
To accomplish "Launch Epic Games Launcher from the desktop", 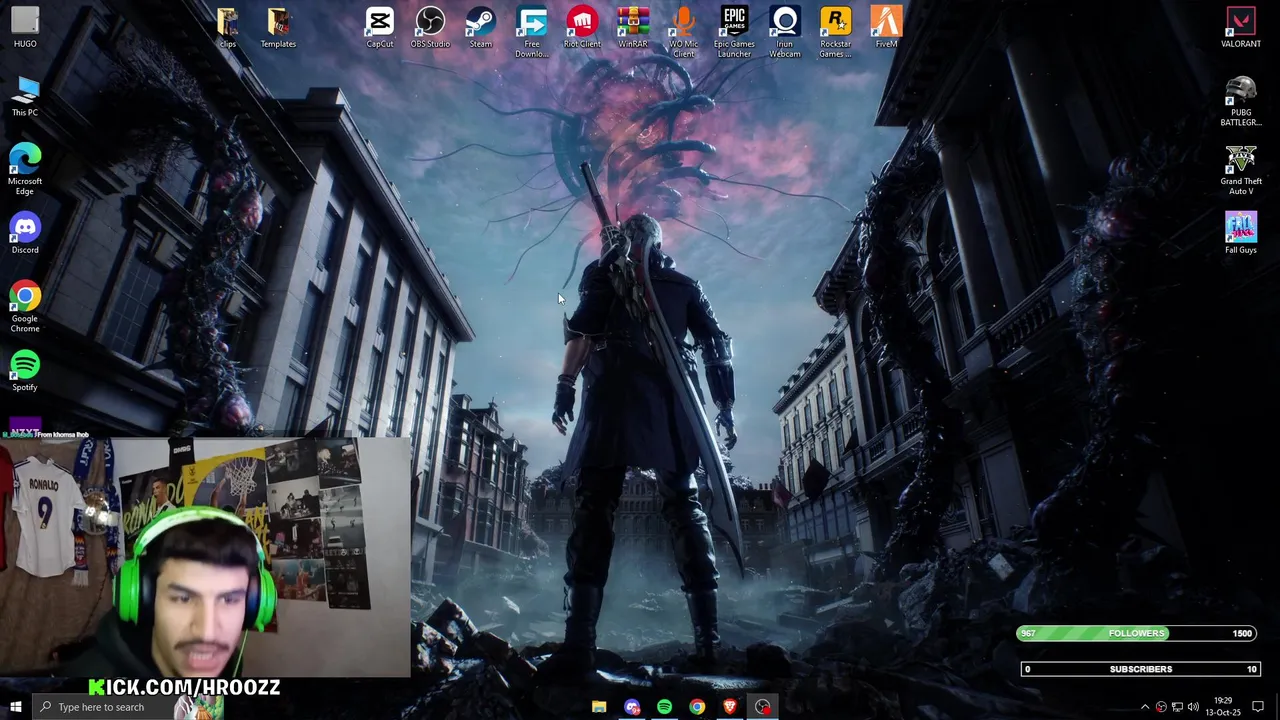I will (x=734, y=32).
